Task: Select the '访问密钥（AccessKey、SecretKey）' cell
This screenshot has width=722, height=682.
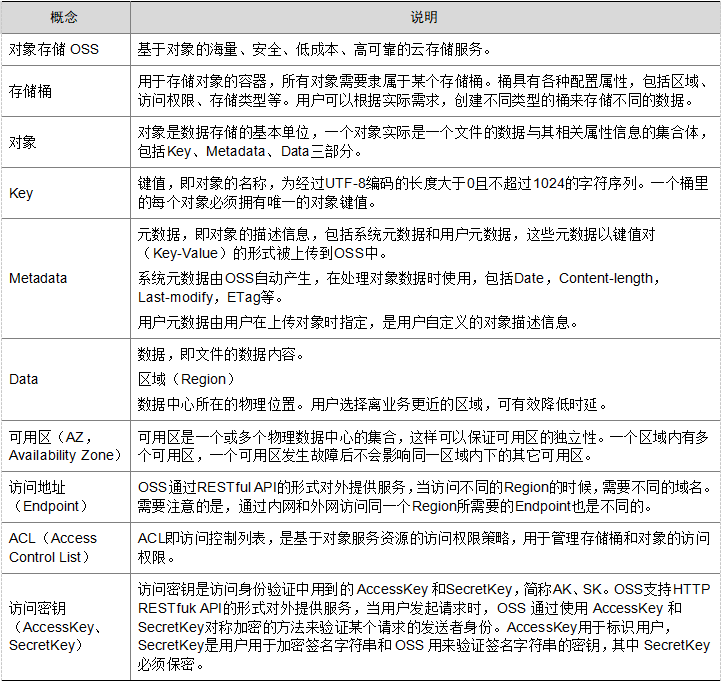Action: 65,627
